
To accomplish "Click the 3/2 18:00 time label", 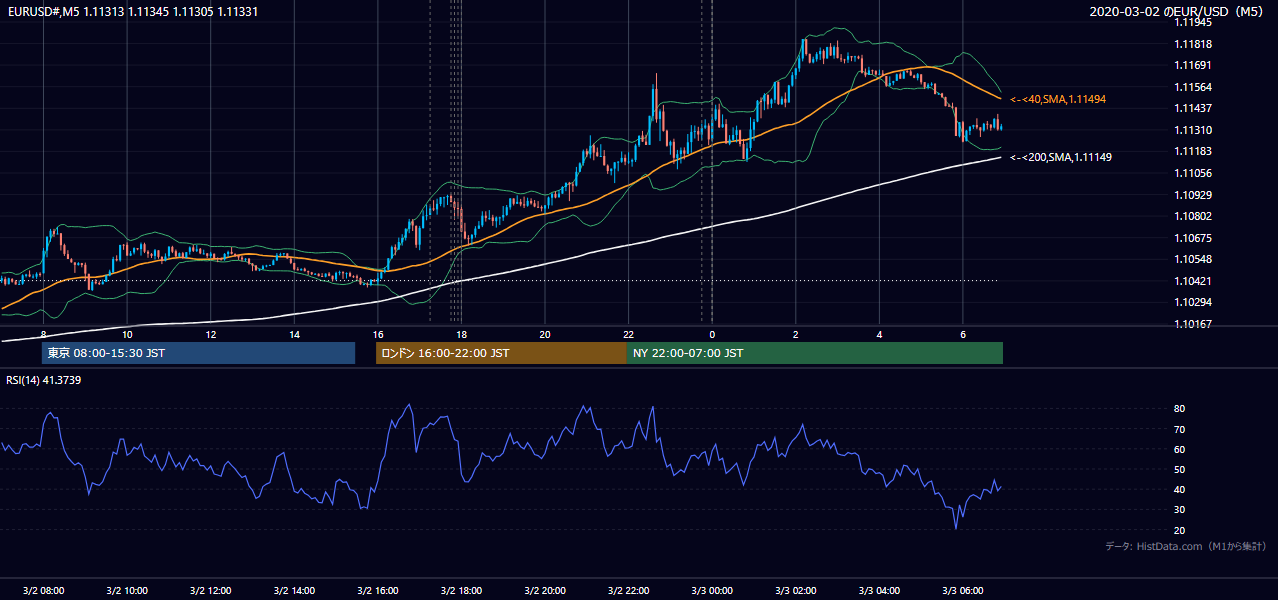I will coord(461,590).
